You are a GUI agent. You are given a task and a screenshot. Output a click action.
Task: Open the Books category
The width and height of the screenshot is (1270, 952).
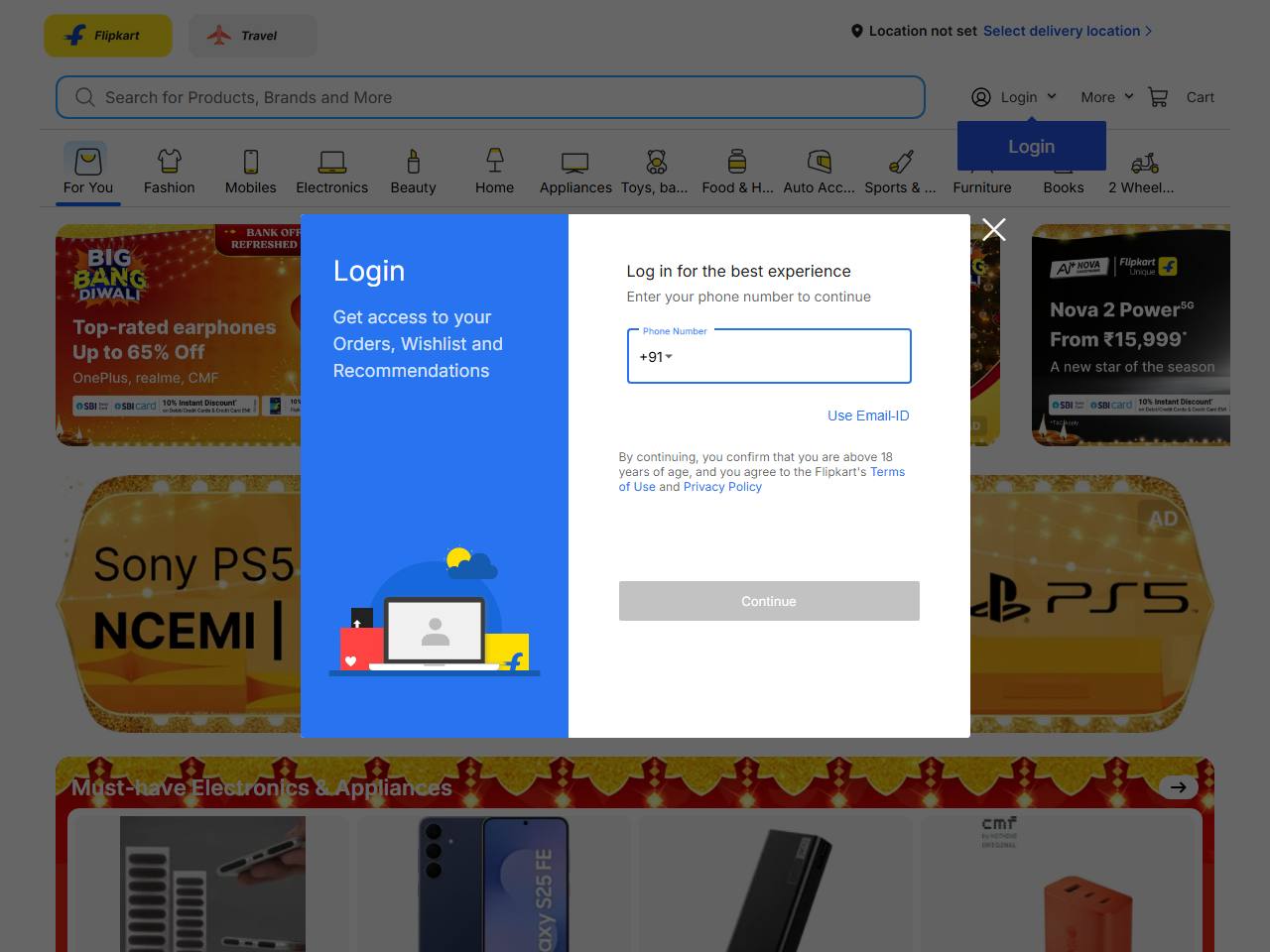tap(1064, 187)
